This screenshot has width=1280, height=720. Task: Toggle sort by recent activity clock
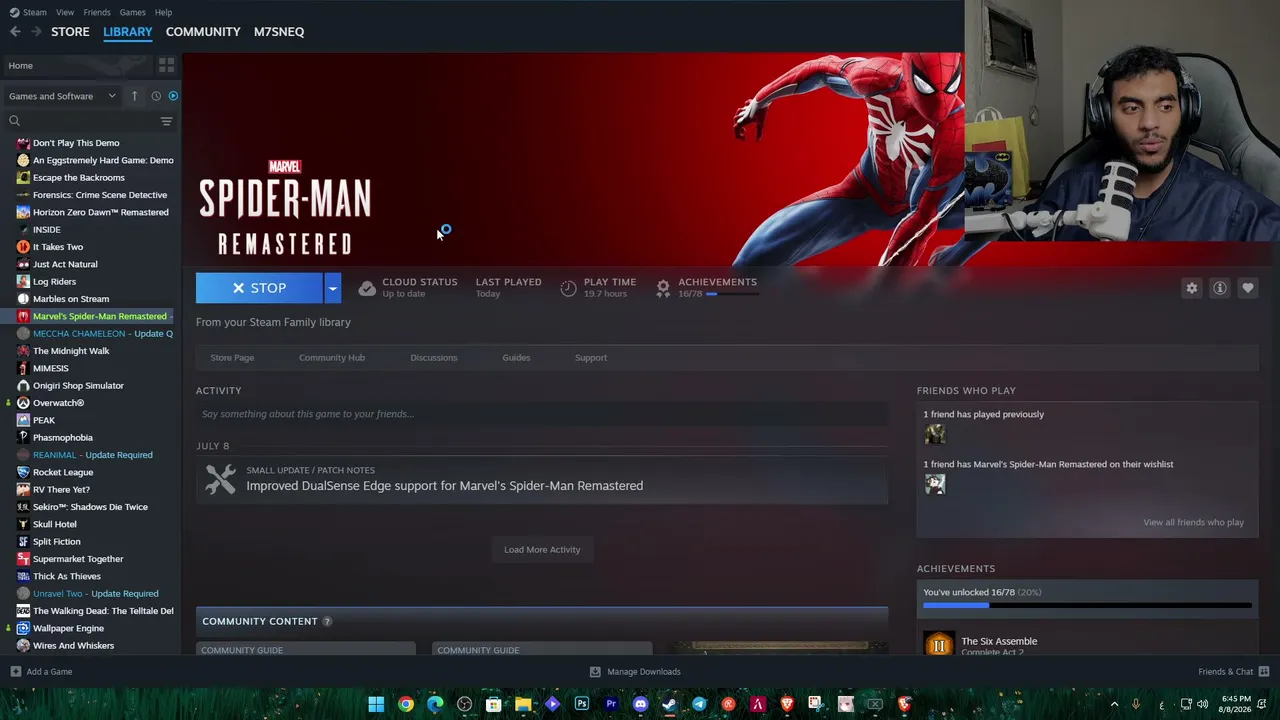point(156,96)
